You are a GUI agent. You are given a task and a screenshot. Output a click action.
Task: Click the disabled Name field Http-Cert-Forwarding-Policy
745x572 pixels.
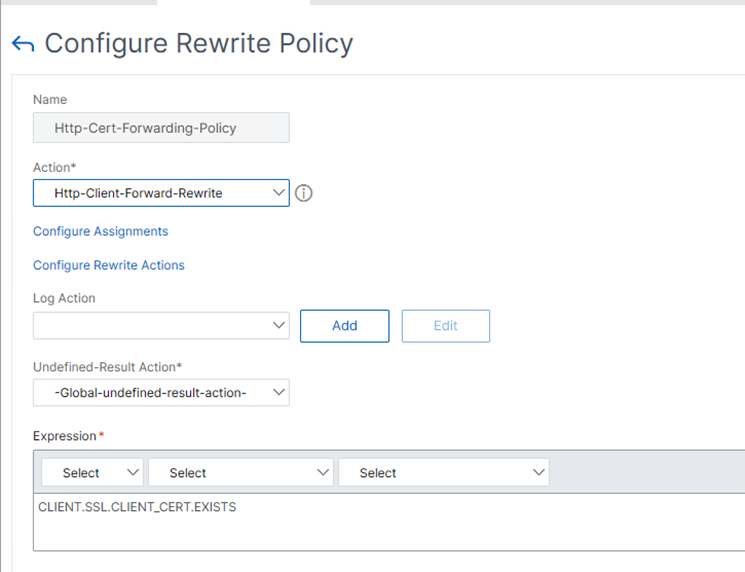point(161,127)
